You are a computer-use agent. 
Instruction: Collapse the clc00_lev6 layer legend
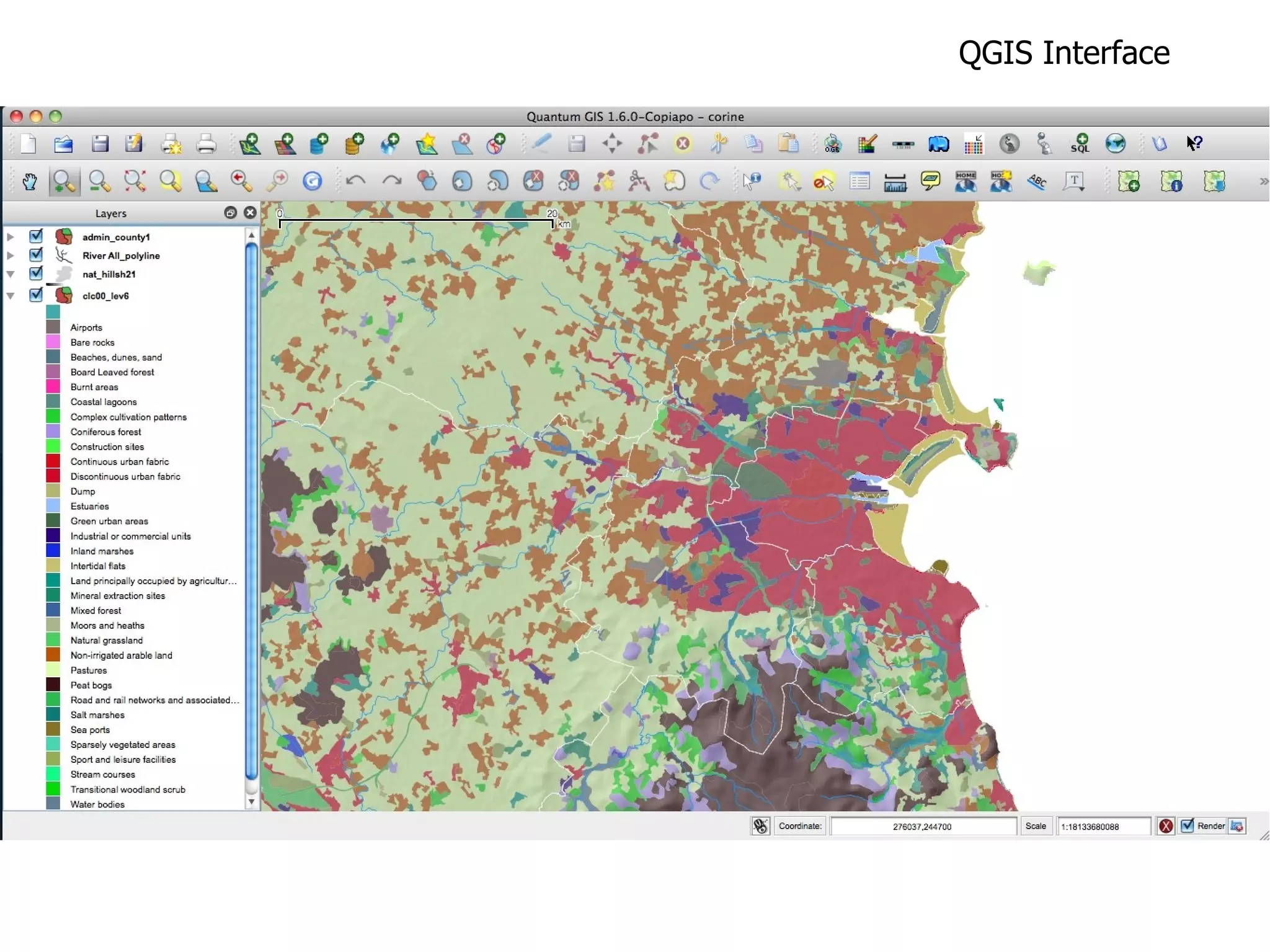[x=11, y=296]
